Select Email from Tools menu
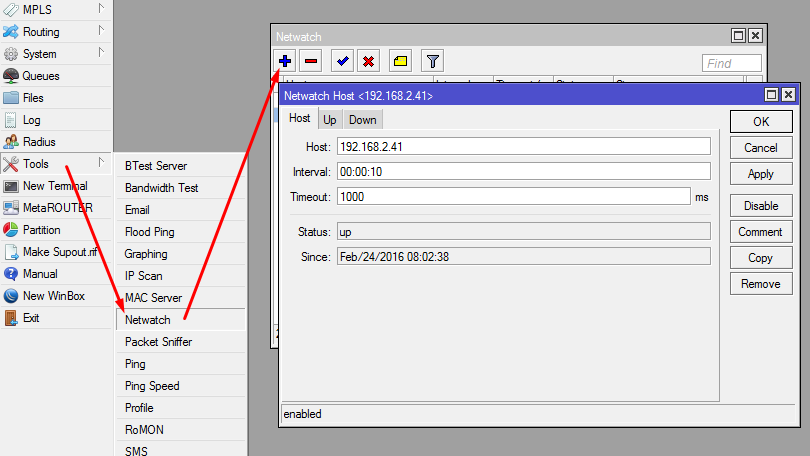This screenshot has height=456, width=810. point(180,210)
